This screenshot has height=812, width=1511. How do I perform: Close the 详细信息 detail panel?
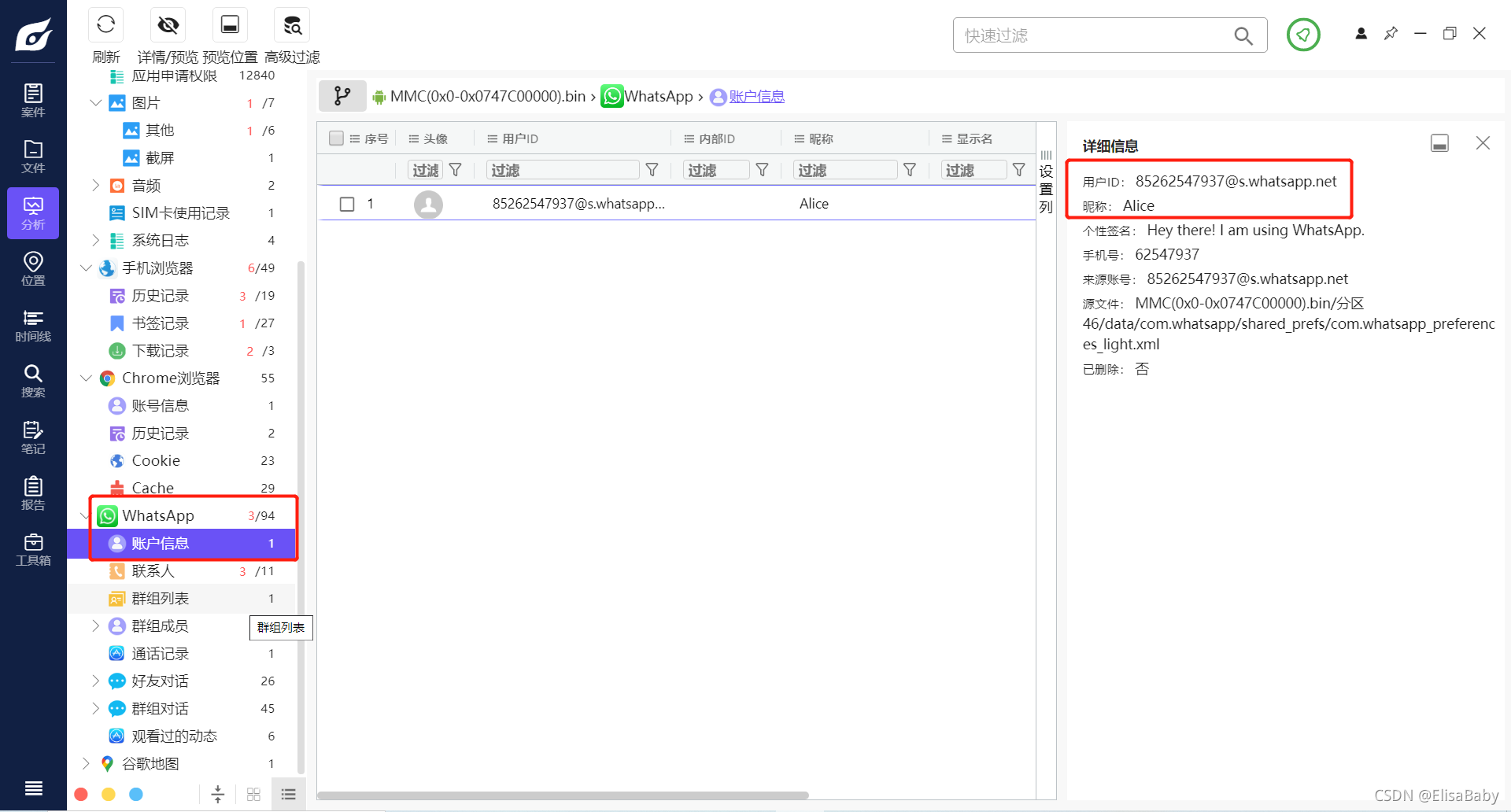click(x=1483, y=143)
